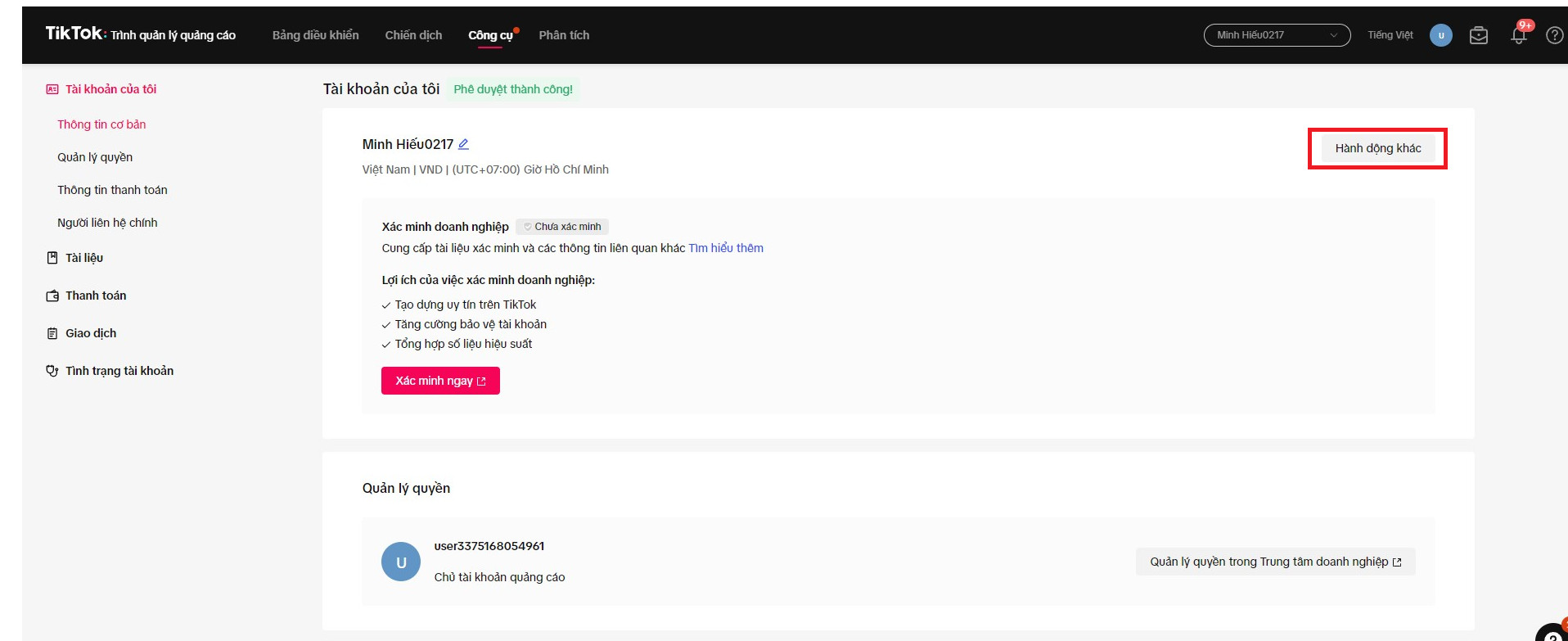
Task: Open the Bảng điều khiển tab
Action: [x=315, y=35]
